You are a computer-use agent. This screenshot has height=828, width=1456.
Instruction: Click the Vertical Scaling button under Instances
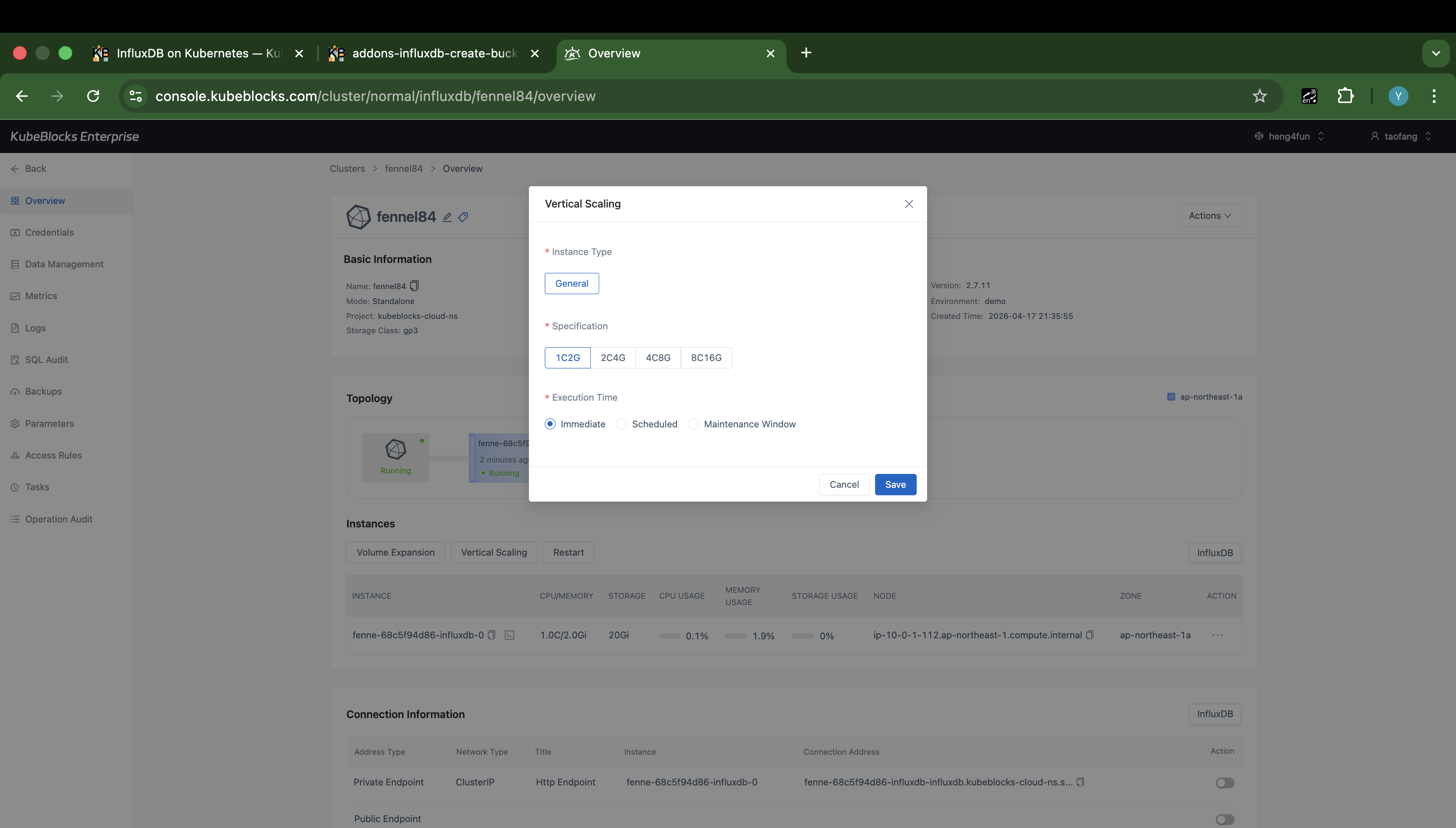(493, 553)
